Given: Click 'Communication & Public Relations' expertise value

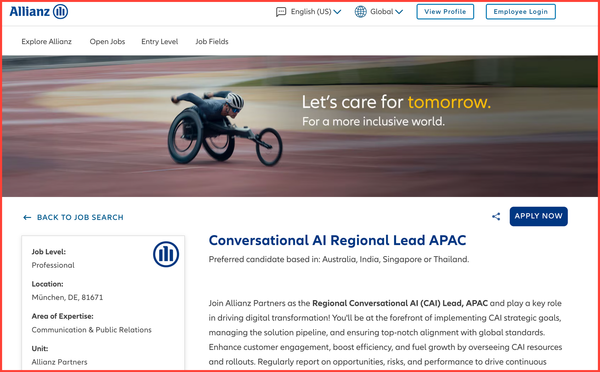Looking at the screenshot, I should [91, 330].
